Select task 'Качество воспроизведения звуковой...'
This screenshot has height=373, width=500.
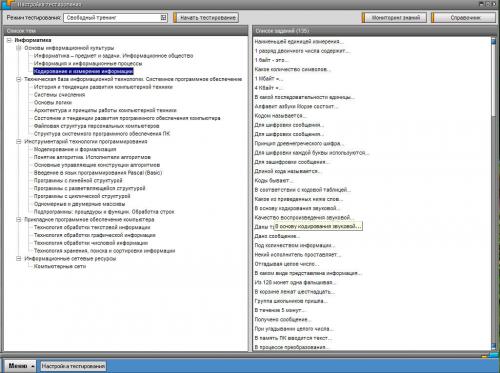tap(304, 217)
